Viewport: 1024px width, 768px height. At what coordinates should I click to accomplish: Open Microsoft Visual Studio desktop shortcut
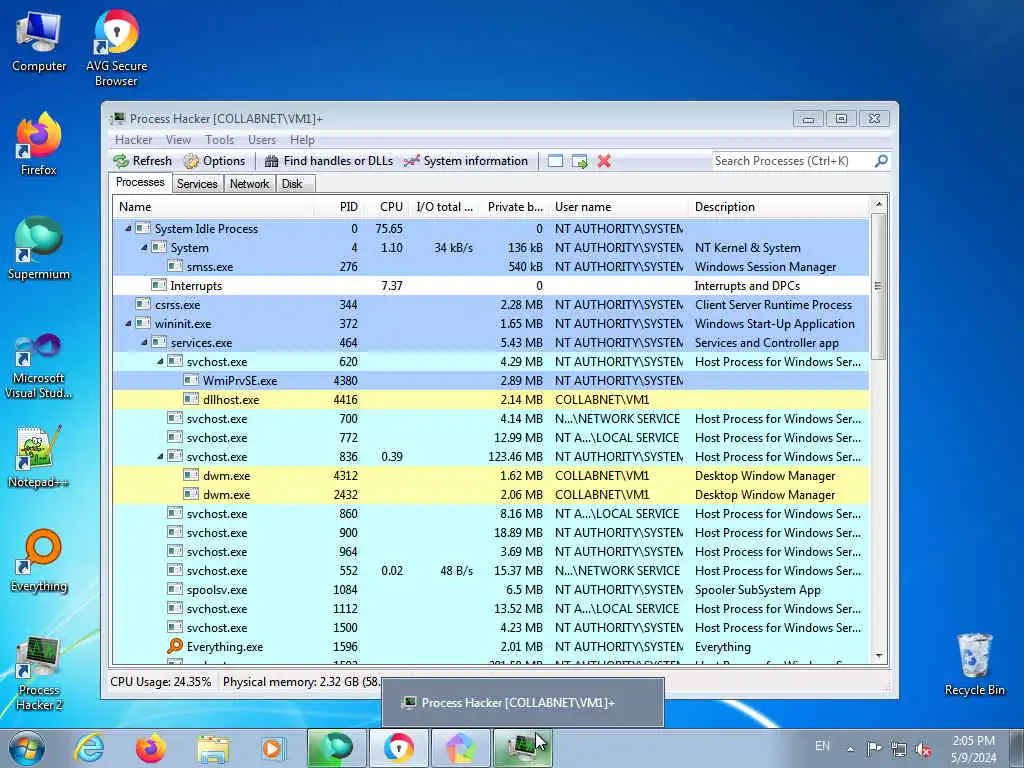(x=39, y=366)
